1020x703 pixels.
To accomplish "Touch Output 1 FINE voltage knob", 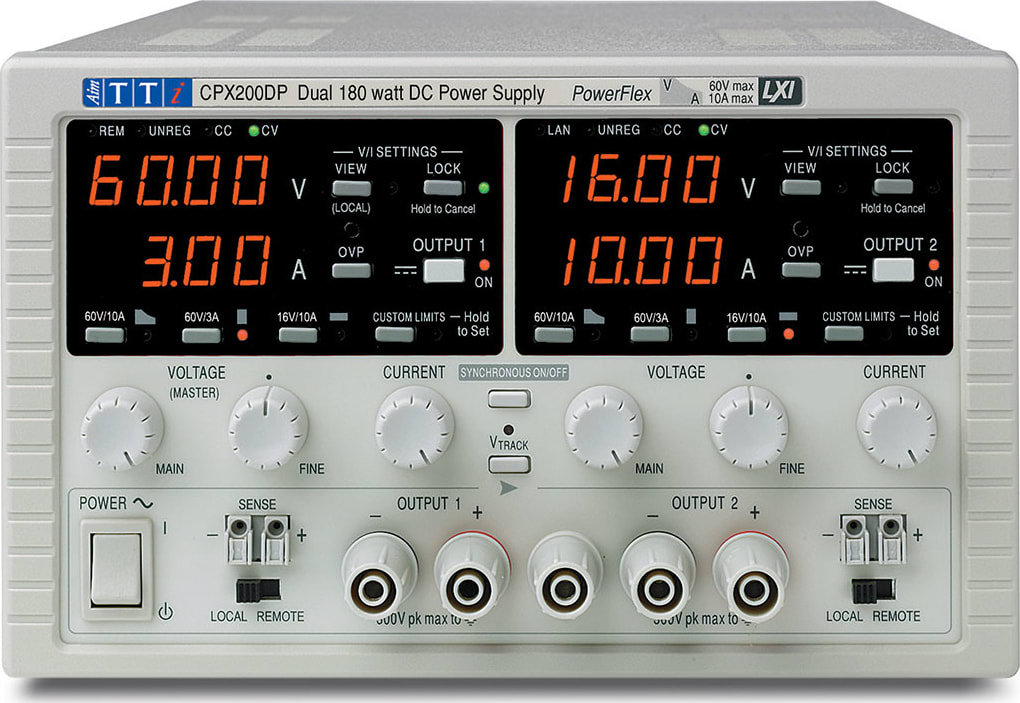I will (x=268, y=427).
